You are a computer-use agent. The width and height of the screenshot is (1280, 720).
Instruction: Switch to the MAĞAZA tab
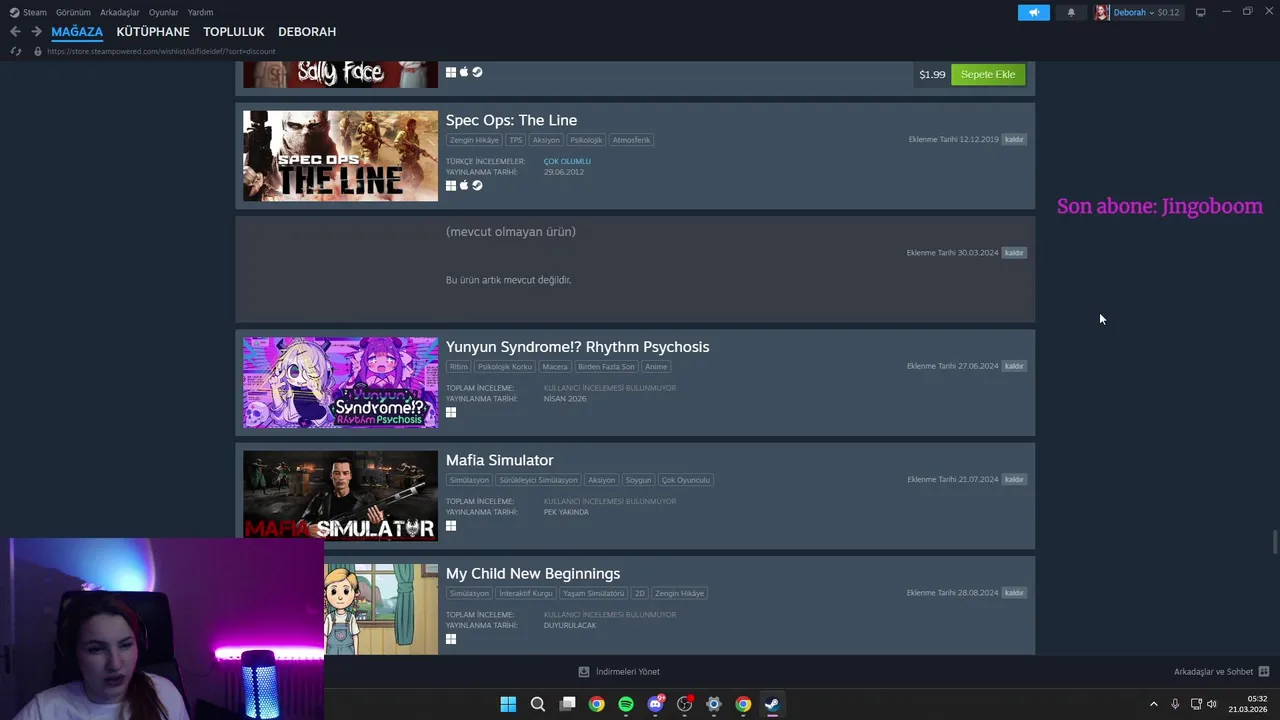click(77, 32)
